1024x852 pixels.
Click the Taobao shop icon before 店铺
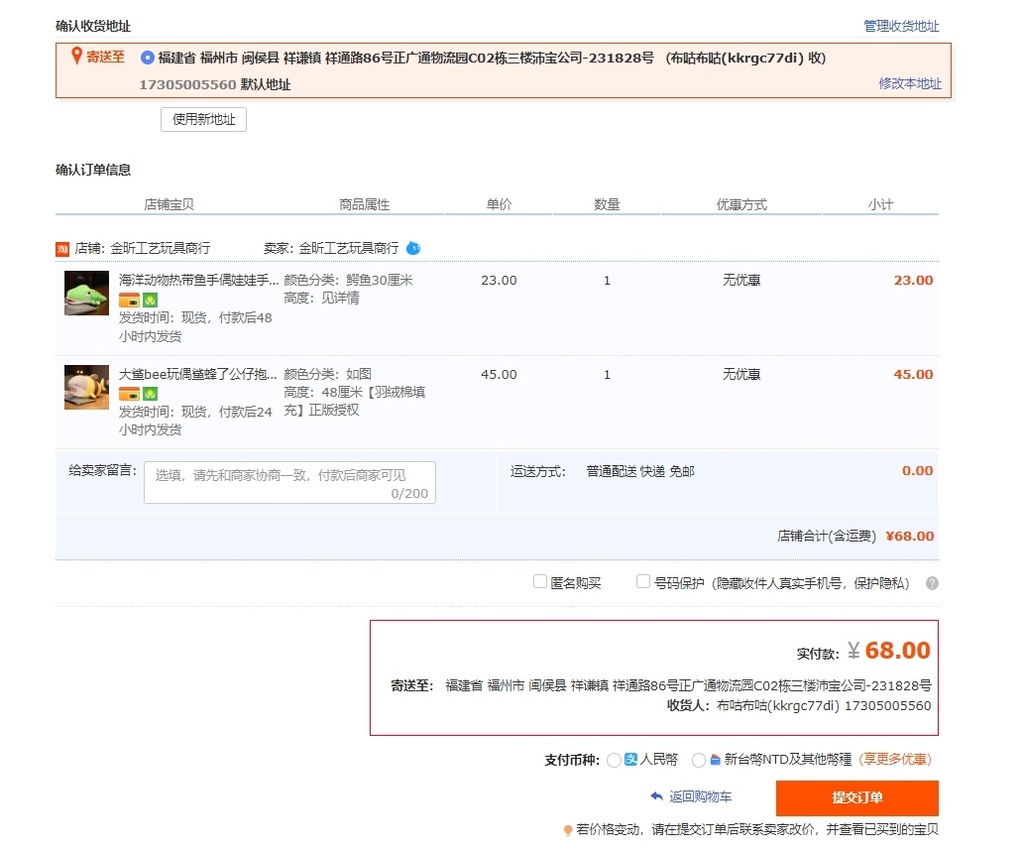point(62,249)
